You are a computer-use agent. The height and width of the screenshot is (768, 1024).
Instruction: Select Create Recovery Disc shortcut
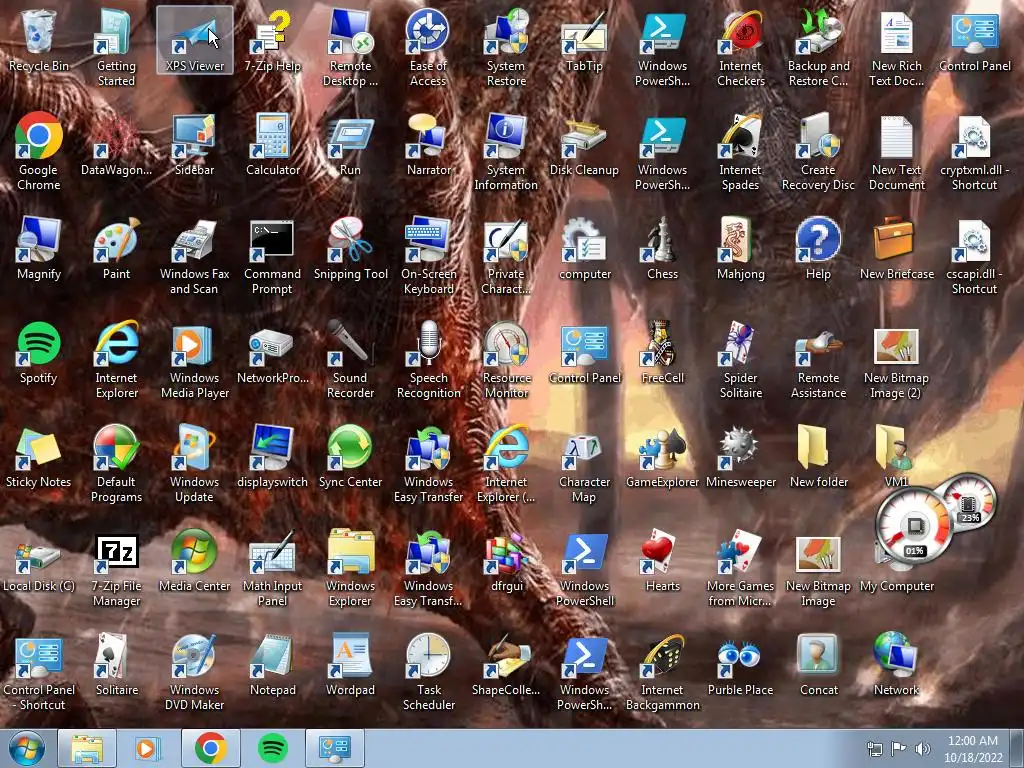tap(818, 153)
